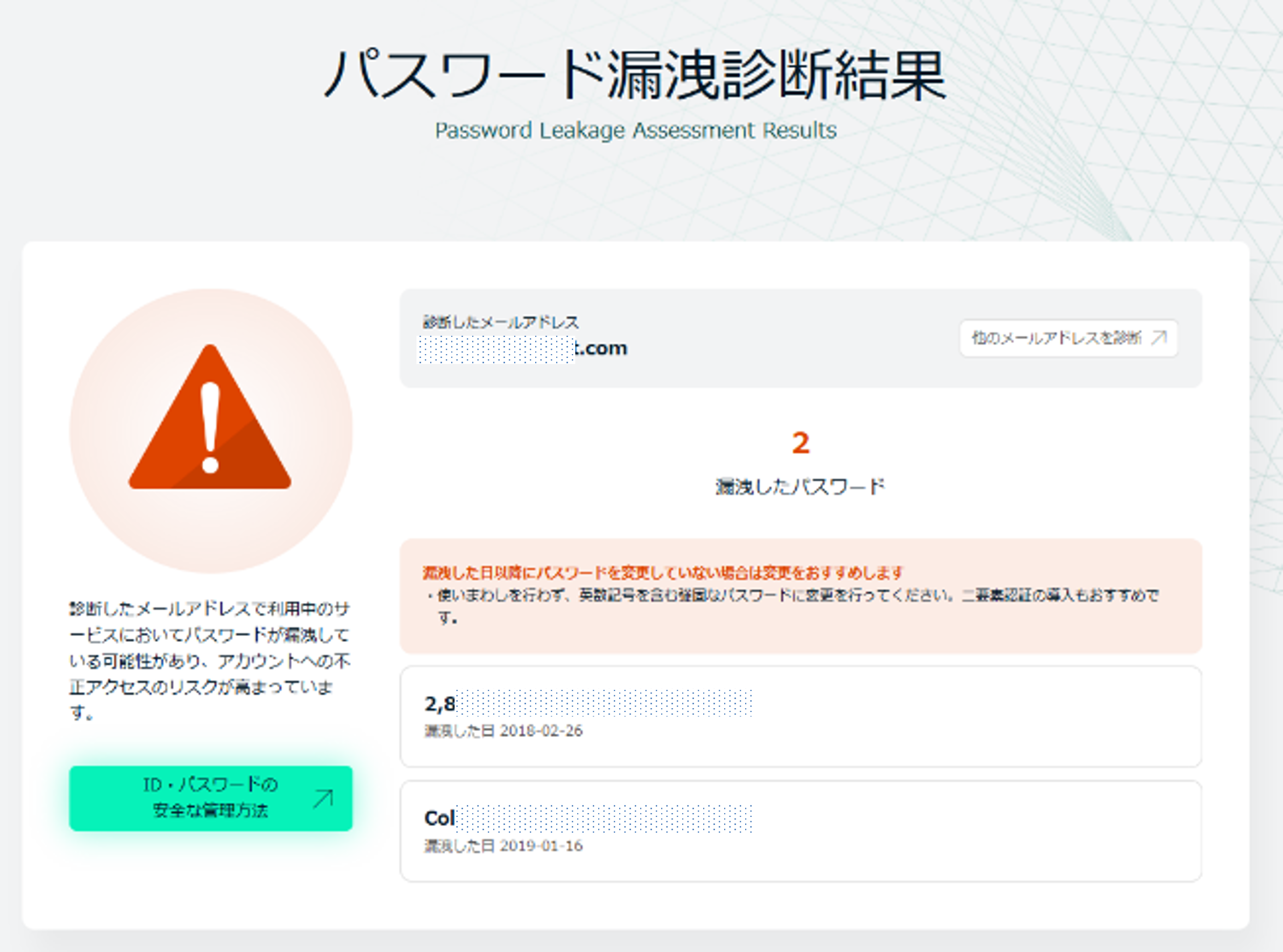1283x952 pixels.
Task: Click the Password Leakage Assessment Results title
Action: tap(635, 130)
